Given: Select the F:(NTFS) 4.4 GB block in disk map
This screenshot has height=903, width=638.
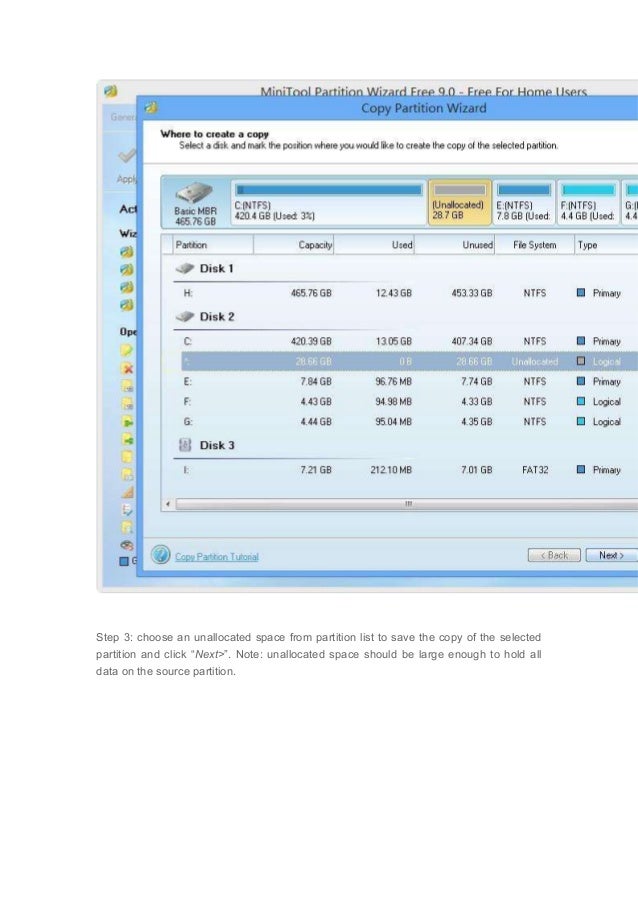Looking at the screenshot, I should (x=588, y=203).
